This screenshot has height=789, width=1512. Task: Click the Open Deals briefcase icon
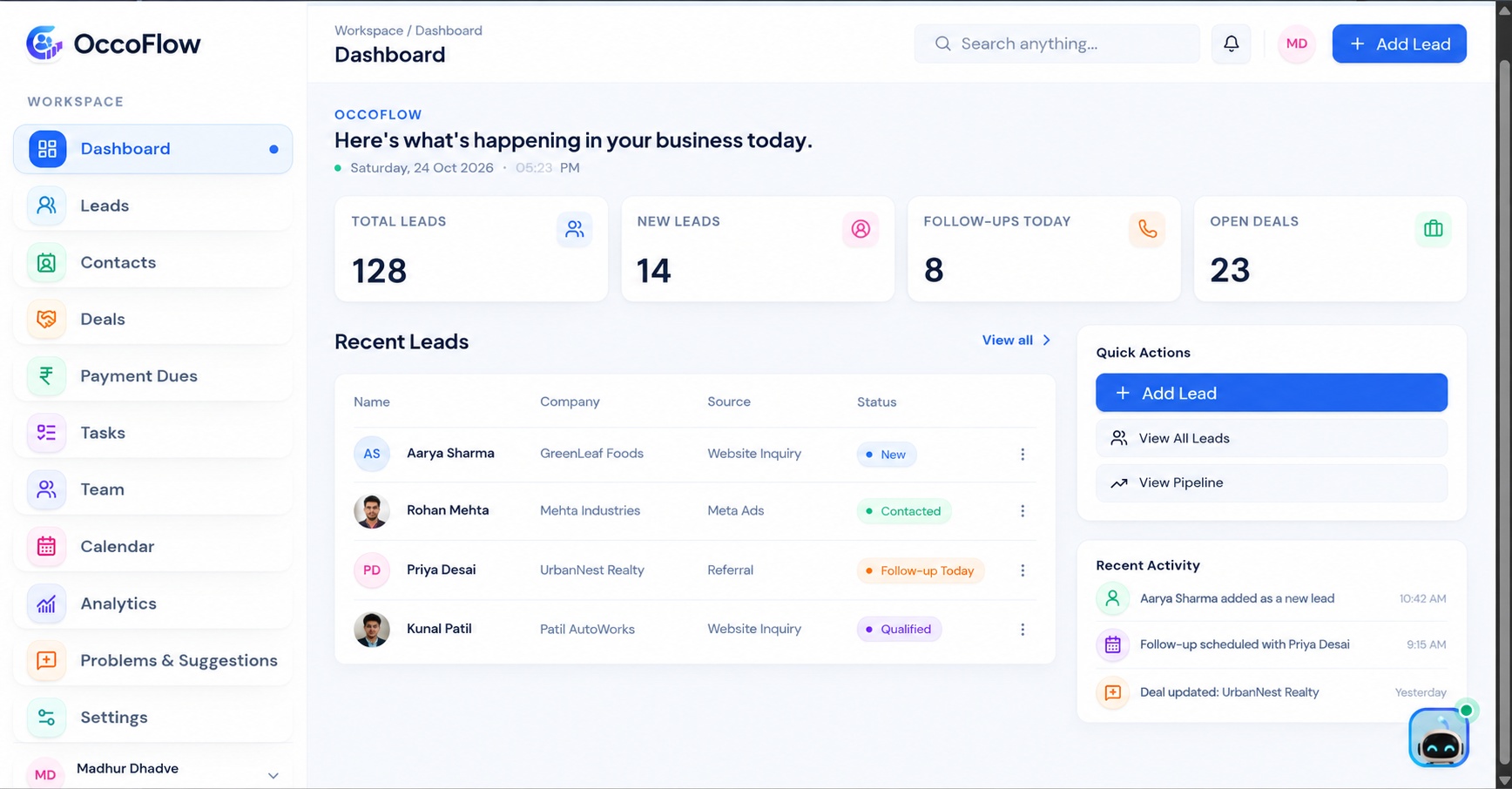pos(1433,229)
